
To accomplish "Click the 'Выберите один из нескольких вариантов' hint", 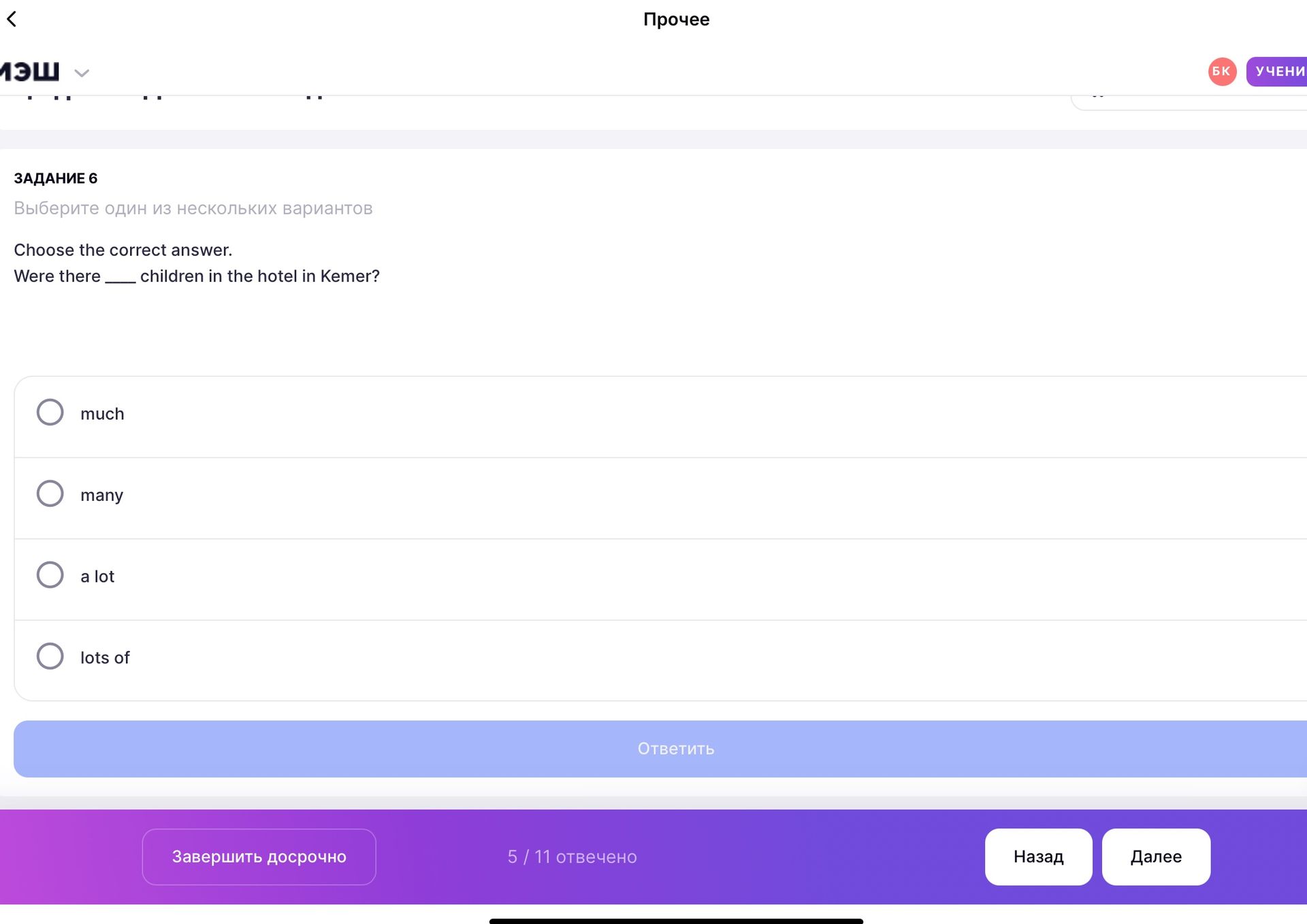I will (193, 208).
